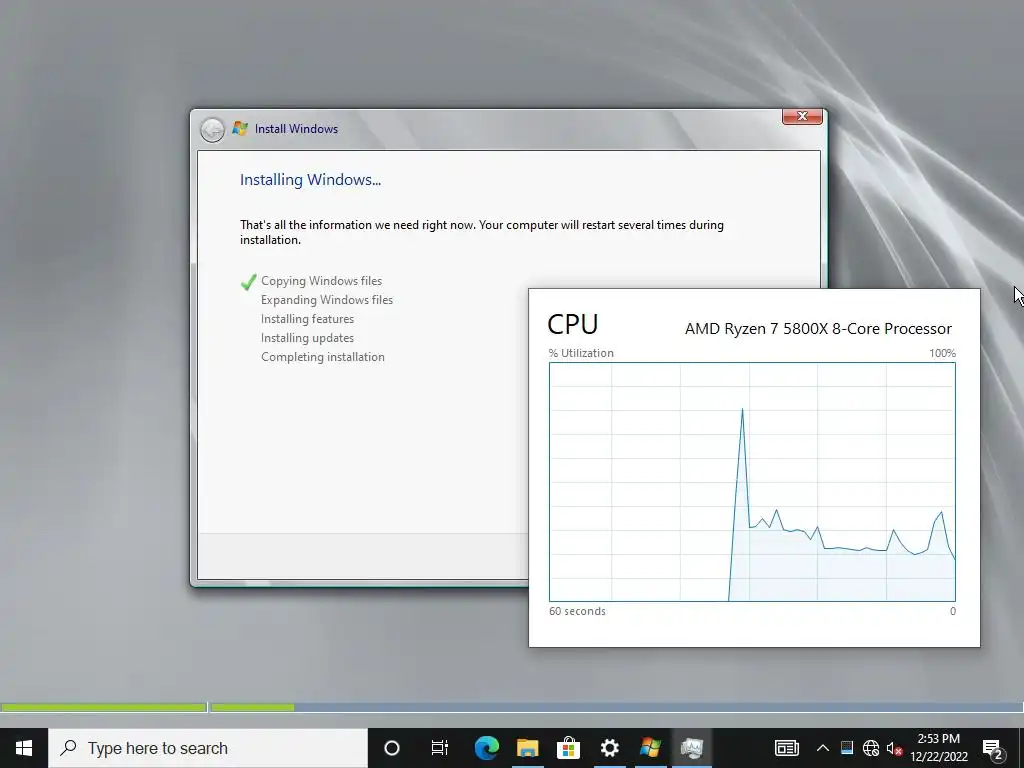
Task: Switch to Windows setup taskbar app
Action: point(650,748)
